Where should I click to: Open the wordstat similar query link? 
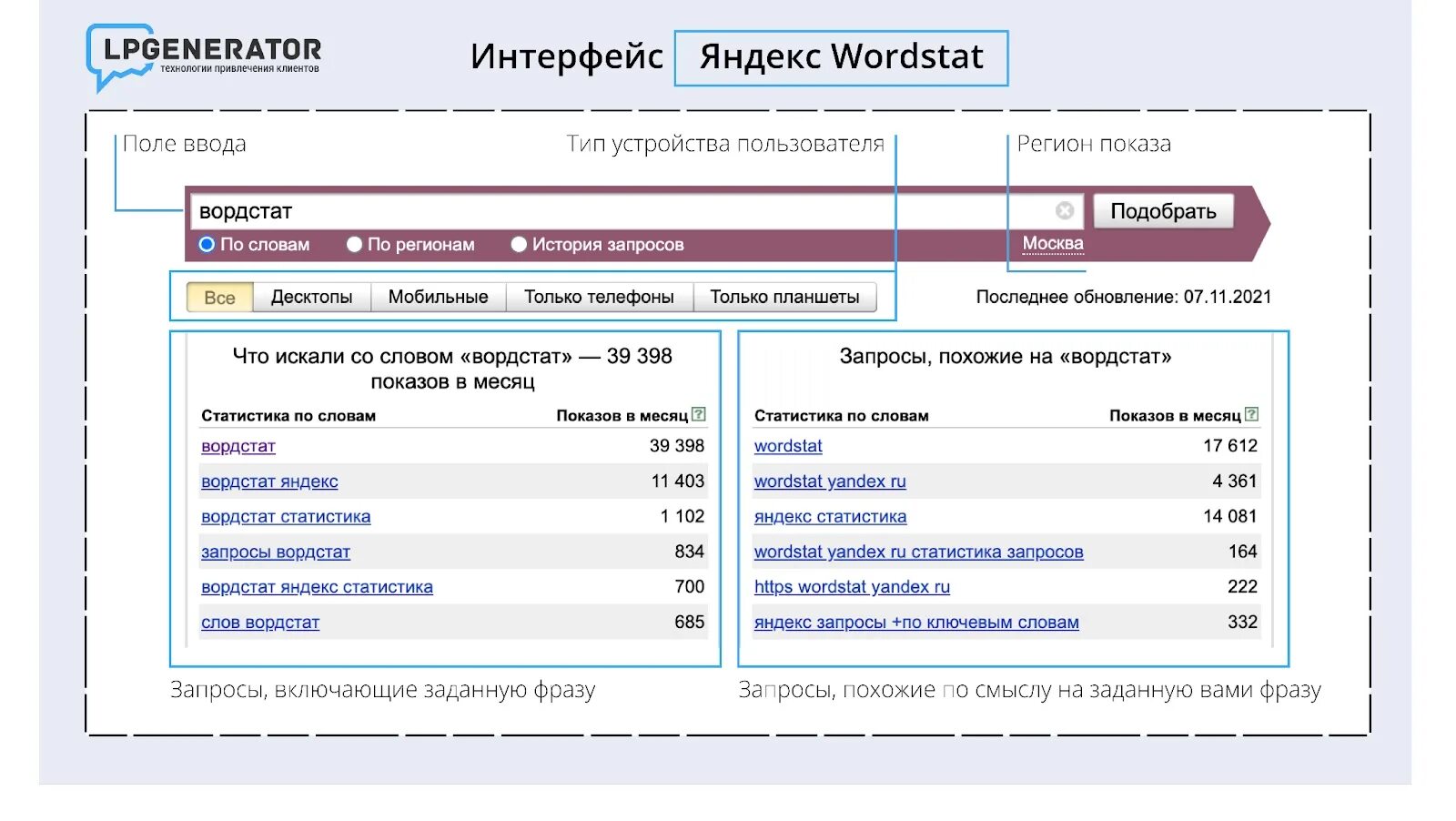pos(788,446)
